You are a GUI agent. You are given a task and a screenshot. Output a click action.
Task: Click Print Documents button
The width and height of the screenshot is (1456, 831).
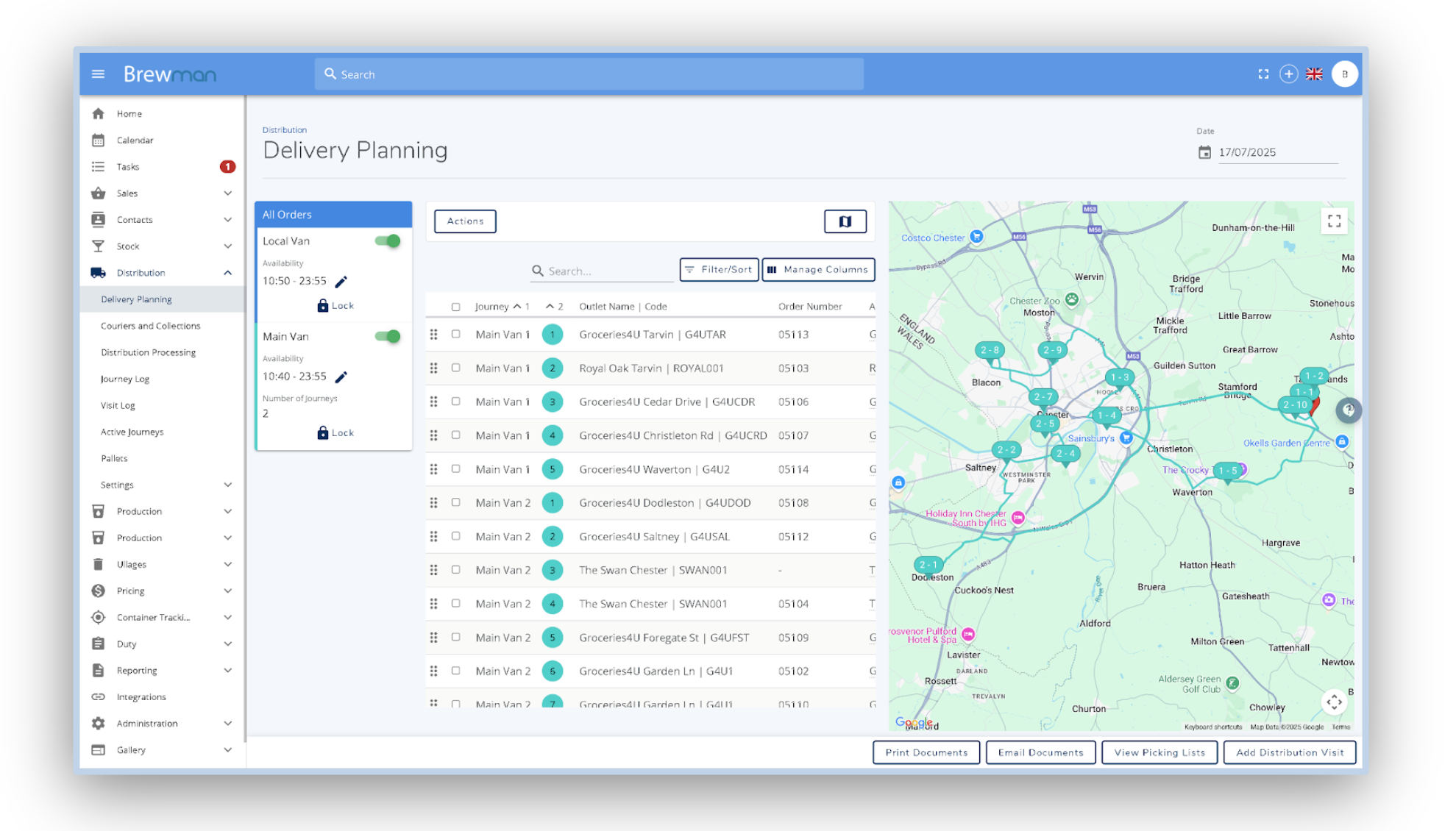click(926, 752)
